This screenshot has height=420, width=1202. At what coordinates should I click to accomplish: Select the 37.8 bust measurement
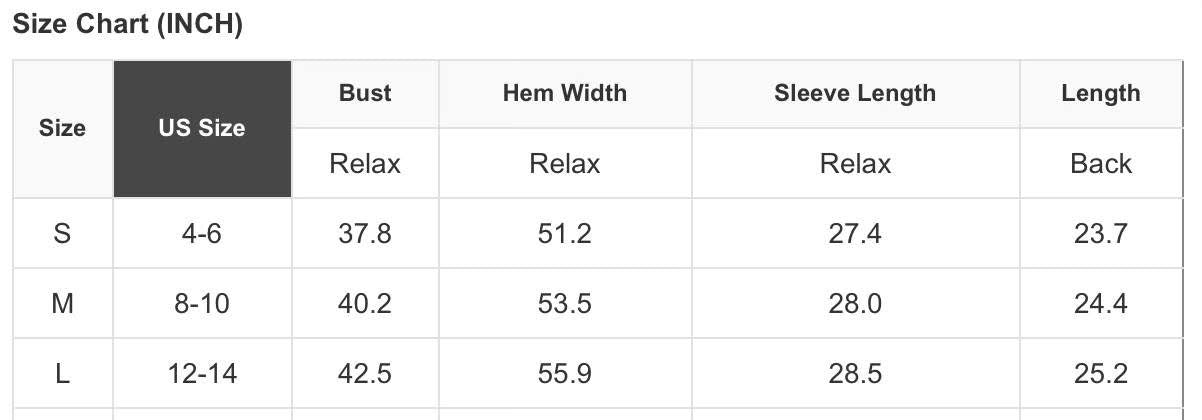[365, 234]
